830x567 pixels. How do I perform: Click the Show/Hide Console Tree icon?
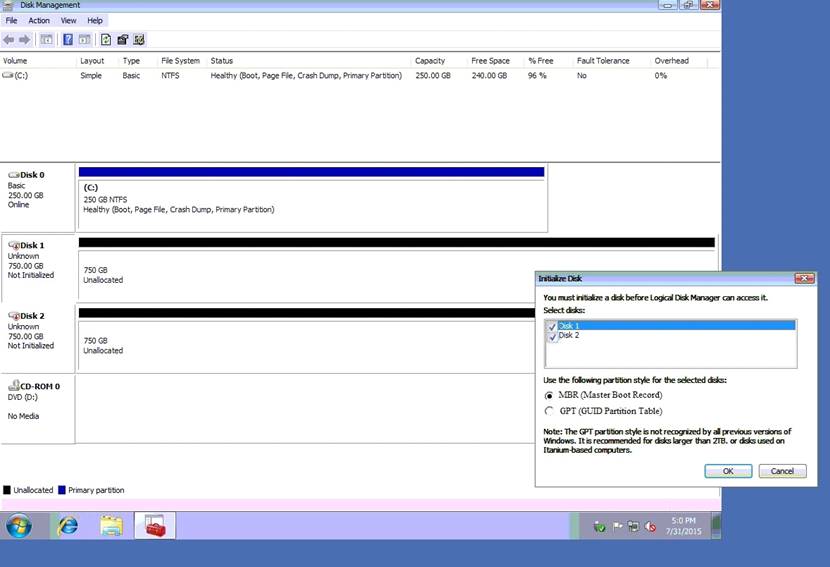[46, 40]
